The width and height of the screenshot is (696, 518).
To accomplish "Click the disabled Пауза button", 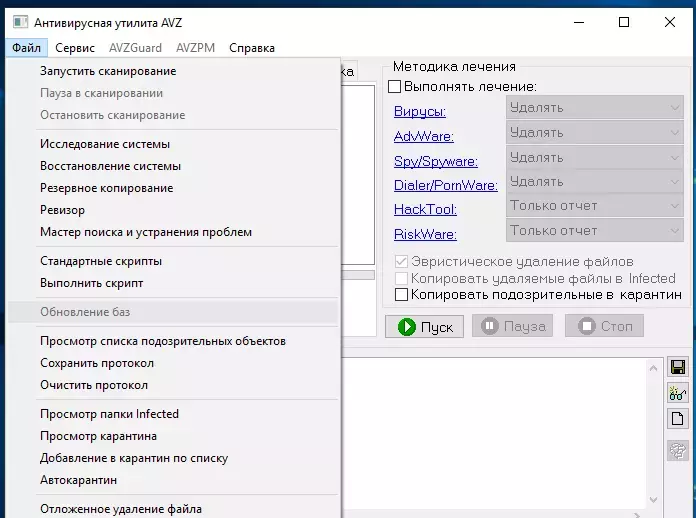I will coord(512,326).
